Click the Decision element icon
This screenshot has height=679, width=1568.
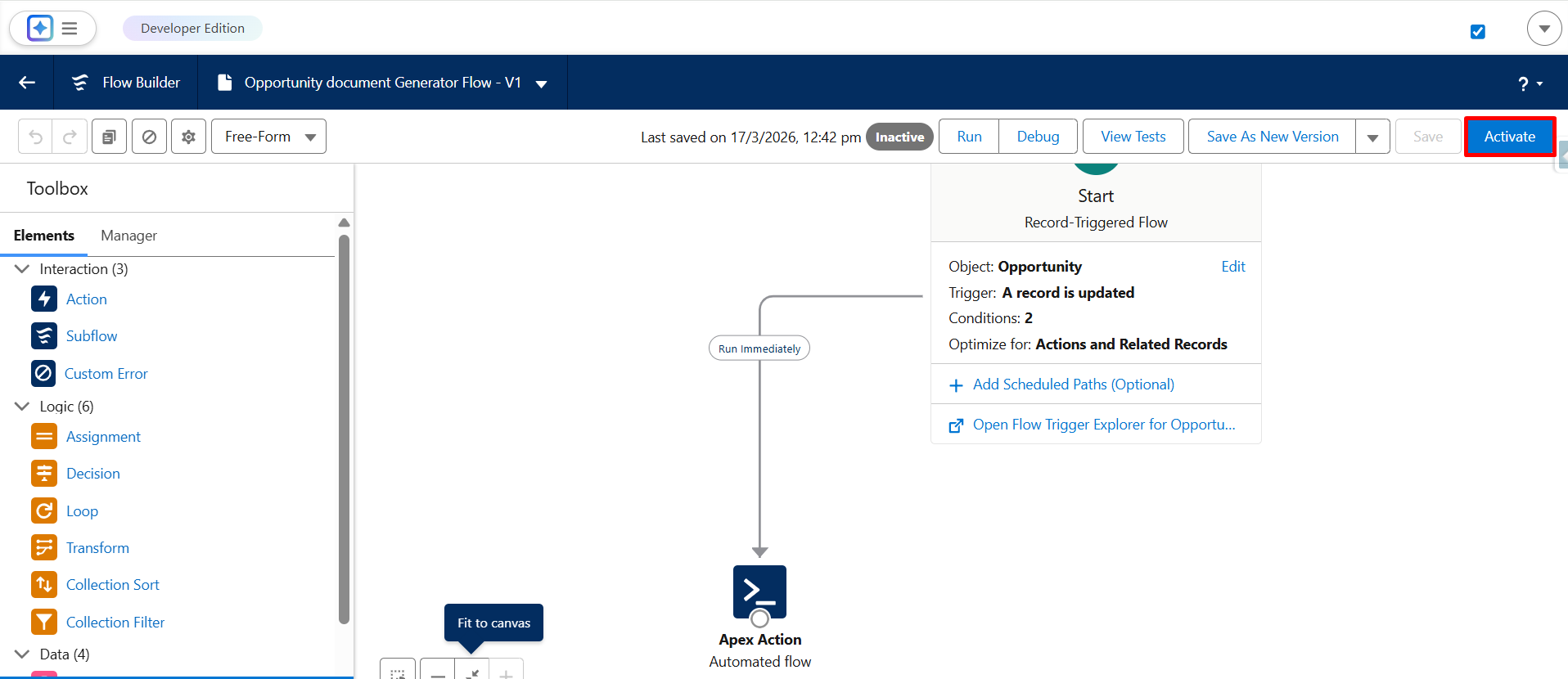pos(44,473)
